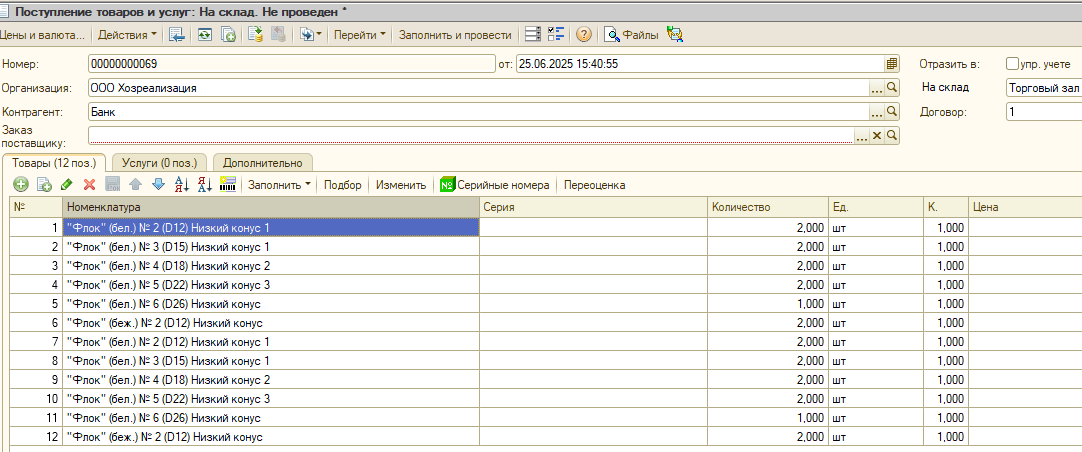Click the Контрагент input field containing Банк
This screenshot has height=452, width=1082.
pyautogui.click(x=478, y=111)
